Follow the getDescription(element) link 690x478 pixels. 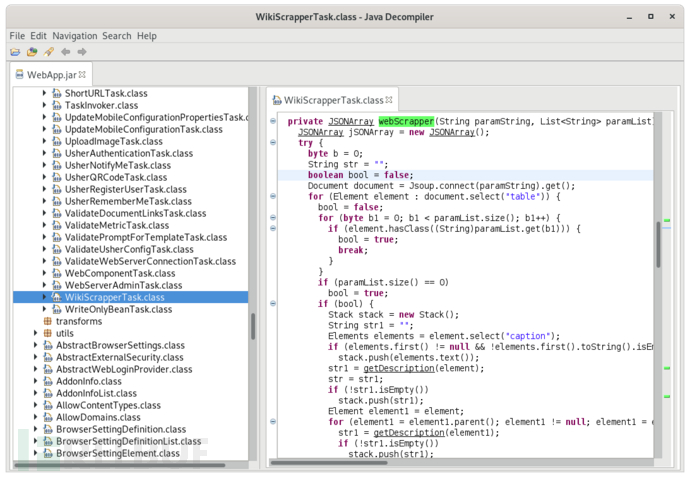(399, 368)
